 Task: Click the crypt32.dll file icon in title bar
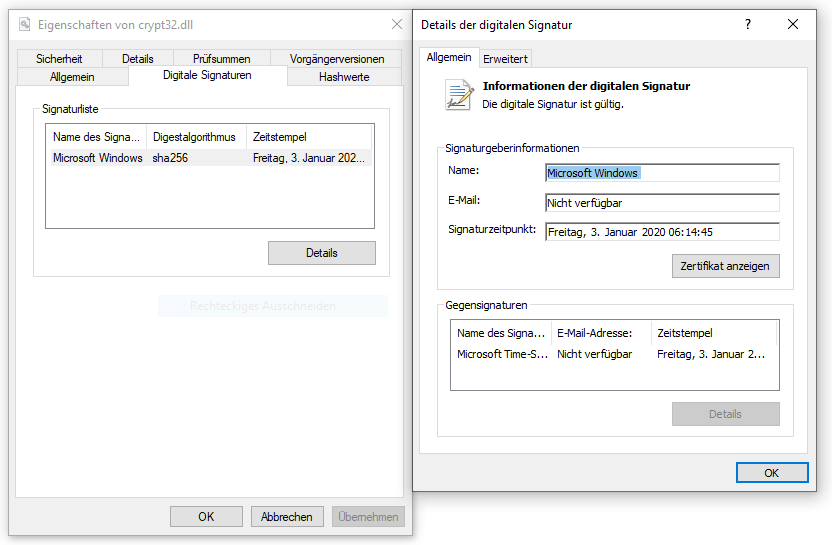click(x=24, y=24)
